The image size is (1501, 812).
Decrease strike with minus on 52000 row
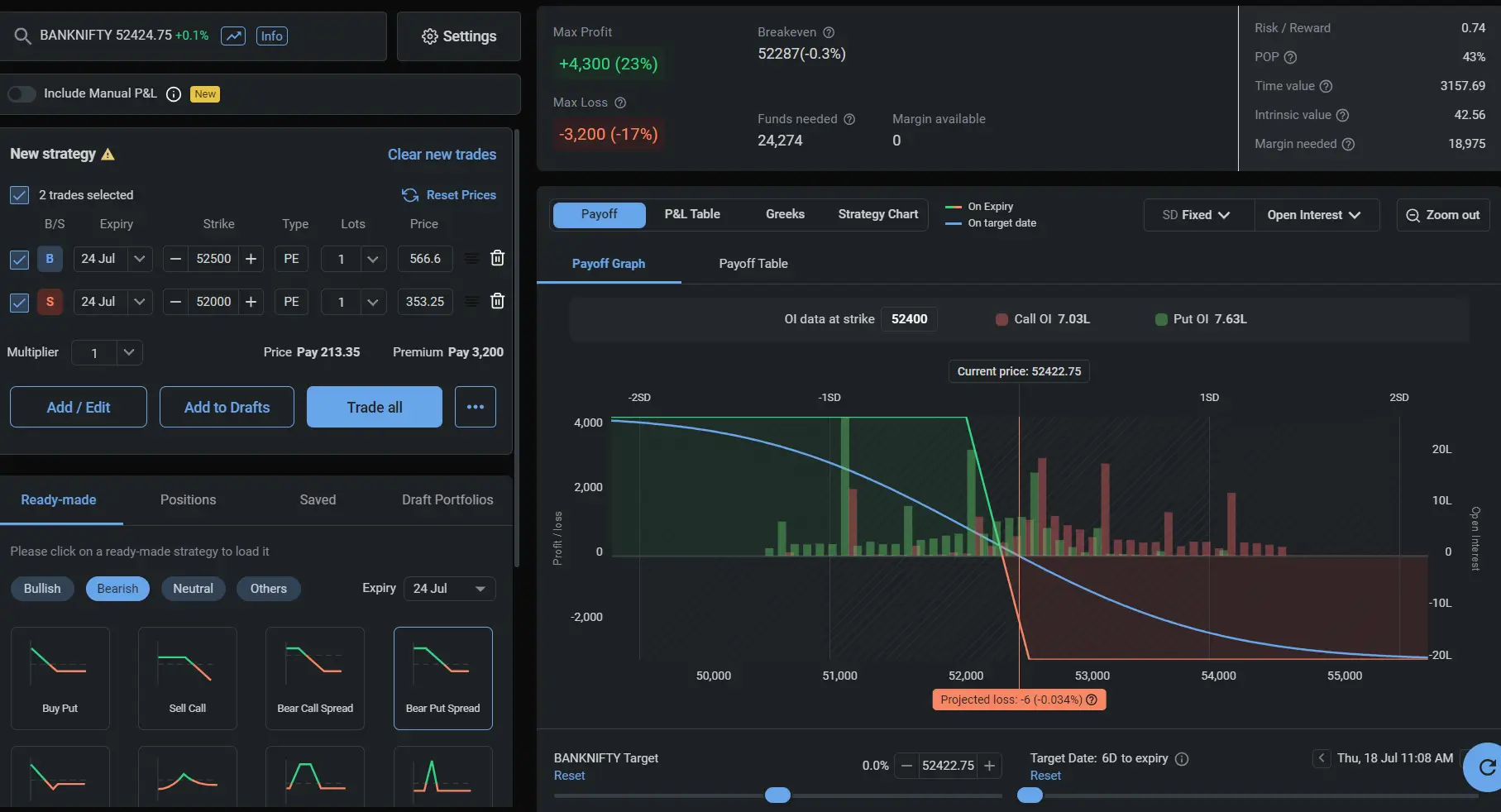pyautogui.click(x=175, y=302)
